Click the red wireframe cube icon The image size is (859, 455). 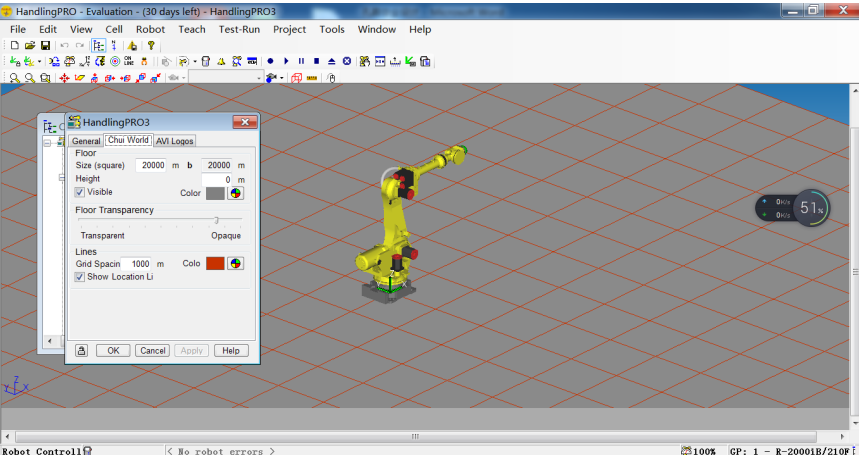tap(296, 78)
